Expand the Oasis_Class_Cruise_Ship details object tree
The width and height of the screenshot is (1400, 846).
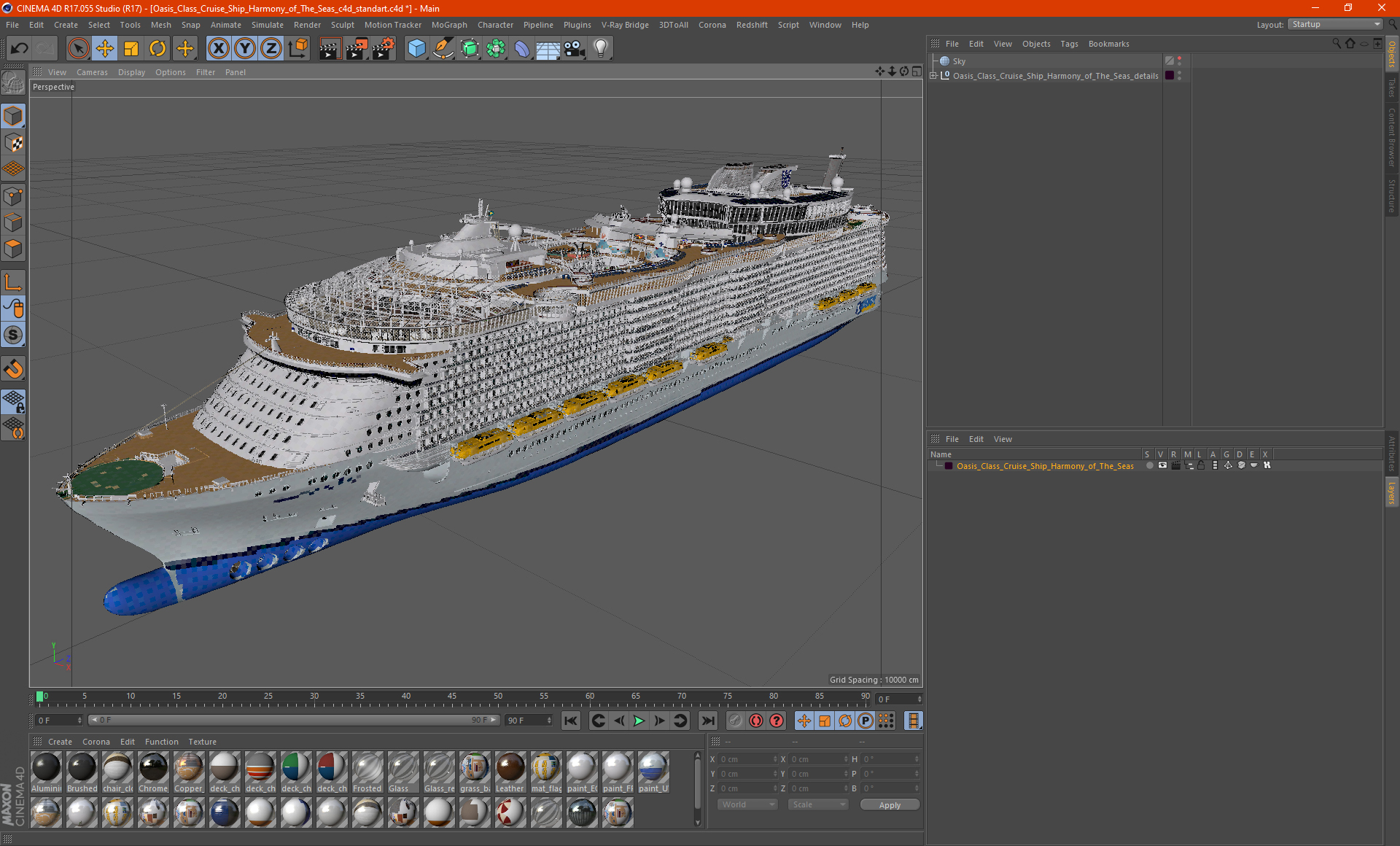tap(933, 75)
